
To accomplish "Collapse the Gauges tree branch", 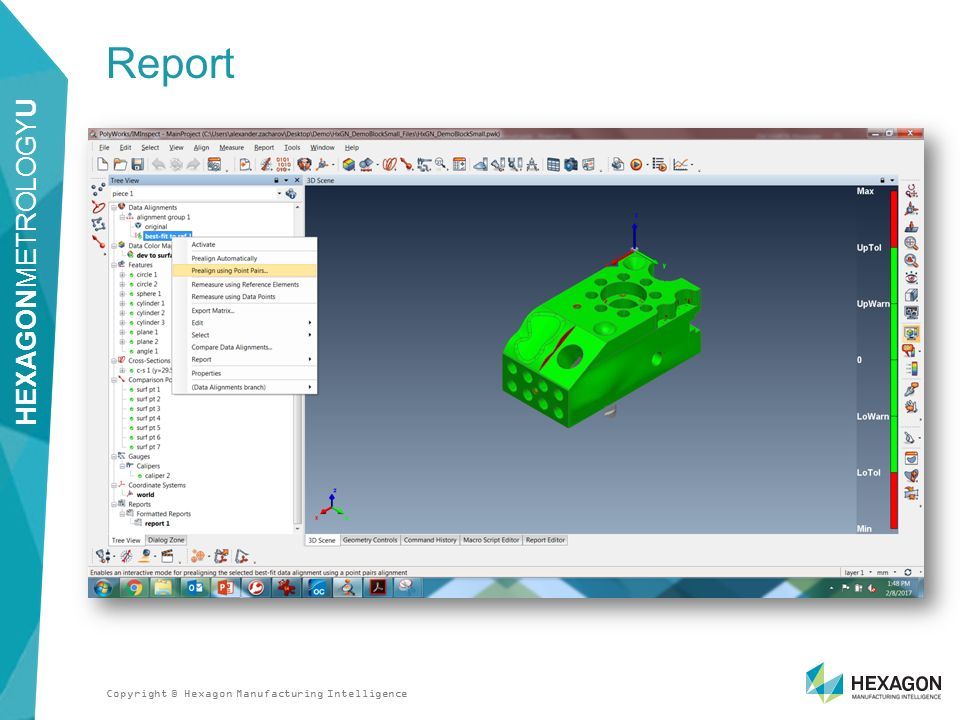I will (114, 457).
